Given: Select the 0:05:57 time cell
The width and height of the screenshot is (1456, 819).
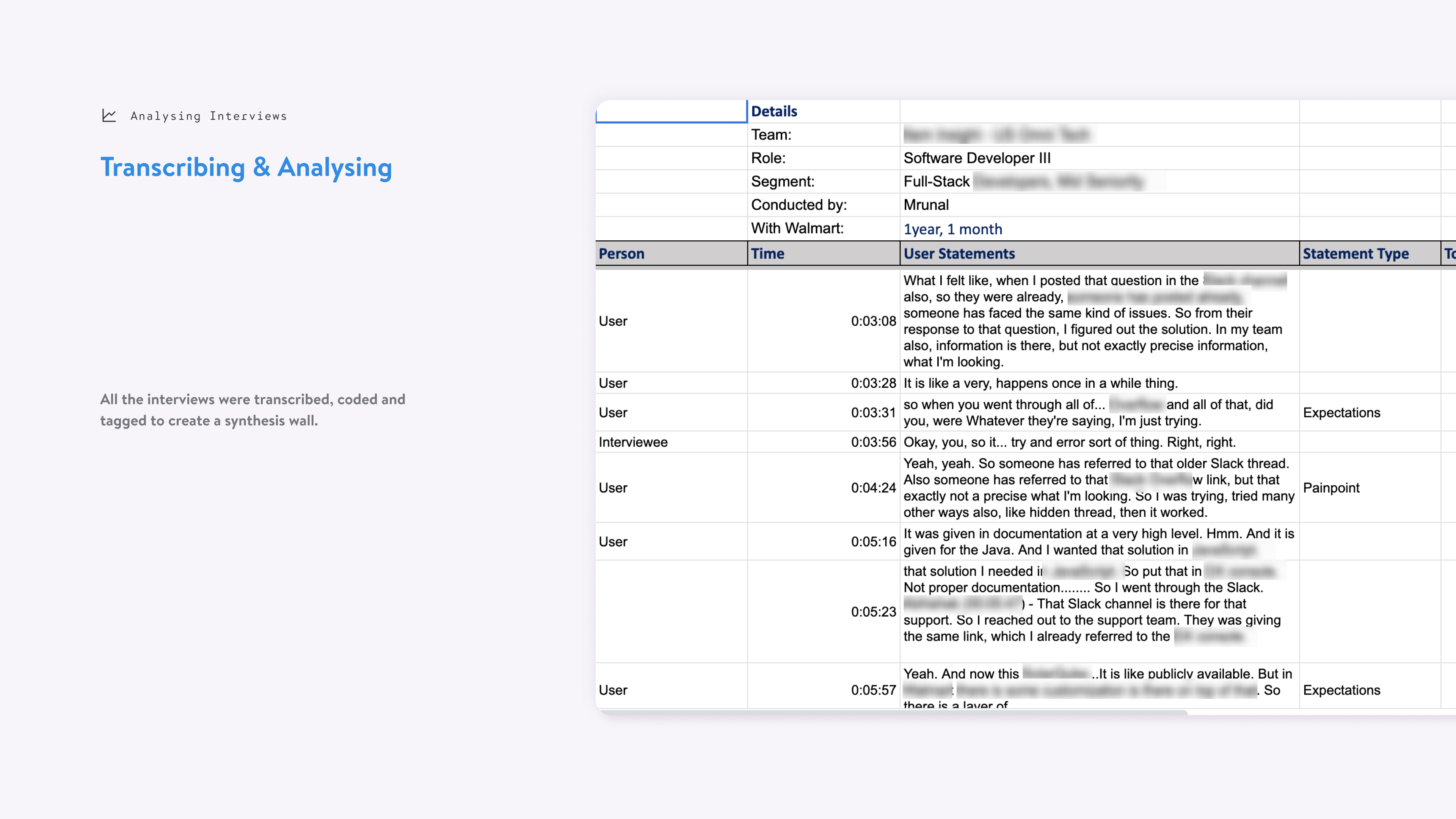Looking at the screenshot, I should [x=824, y=686].
